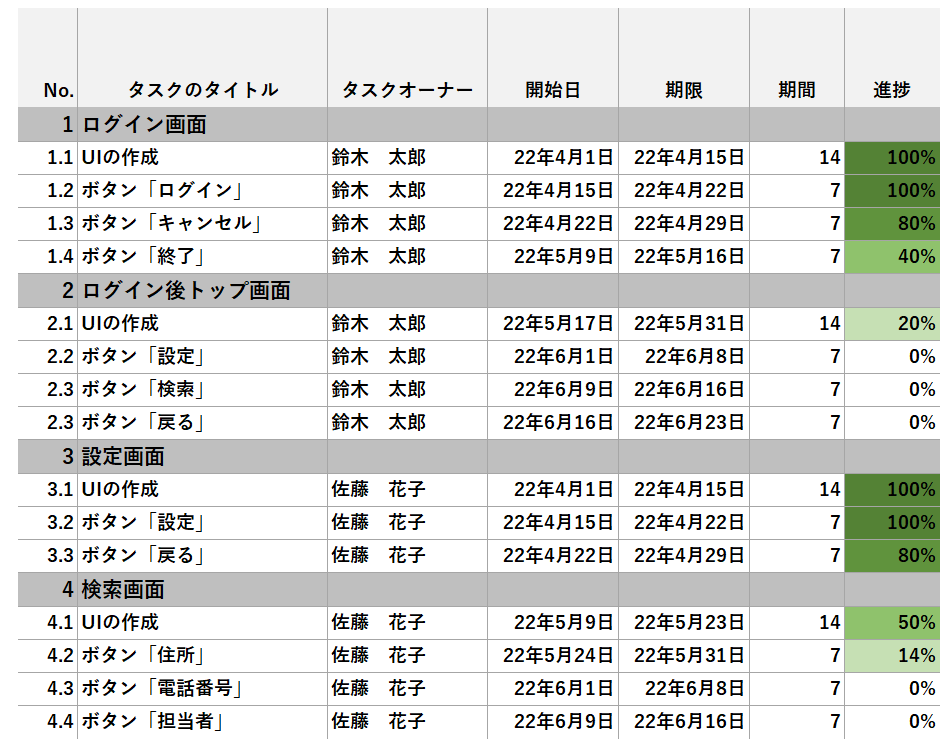Click the "設定画面" section heading cell
The width and height of the screenshot is (951, 748).
pyautogui.click(x=123, y=456)
